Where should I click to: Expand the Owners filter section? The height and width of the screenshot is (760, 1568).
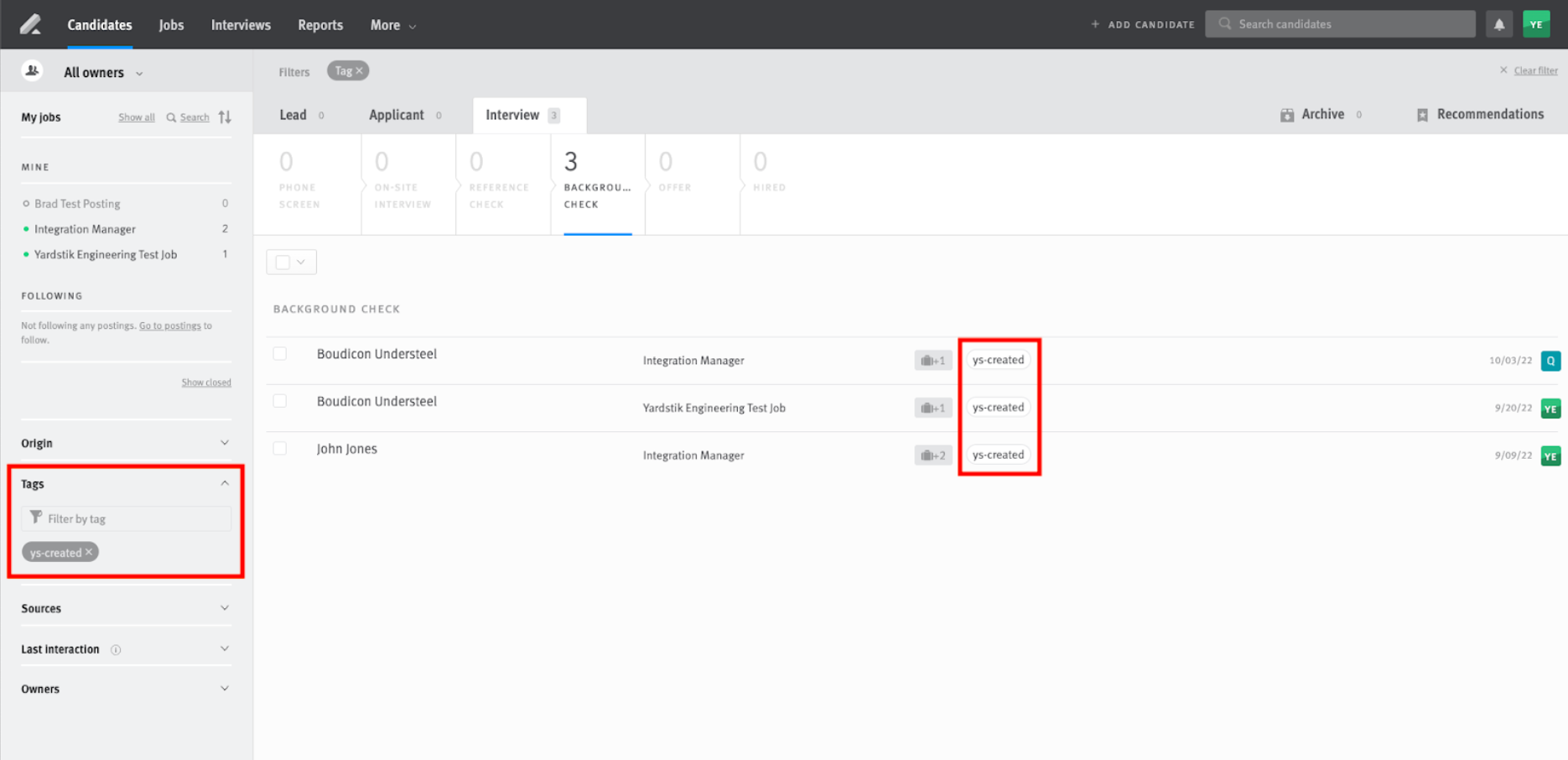pos(126,689)
